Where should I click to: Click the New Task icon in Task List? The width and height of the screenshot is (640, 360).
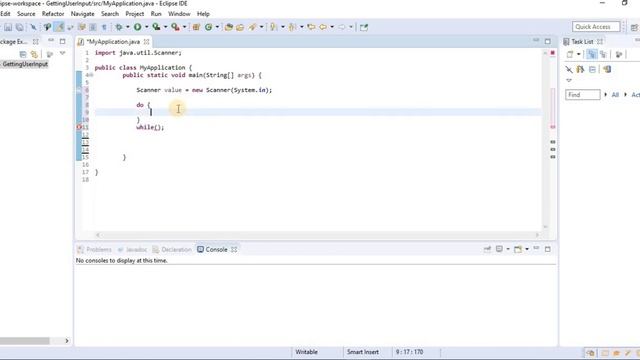click(x=570, y=54)
